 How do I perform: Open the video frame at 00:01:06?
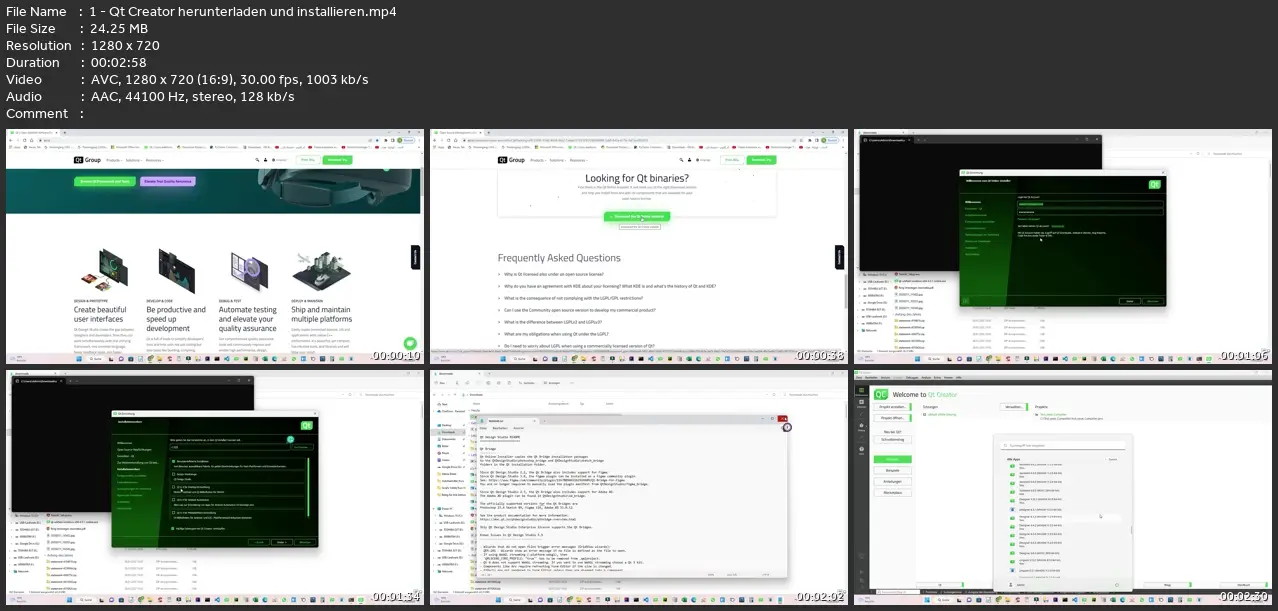tap(1062, 246)
